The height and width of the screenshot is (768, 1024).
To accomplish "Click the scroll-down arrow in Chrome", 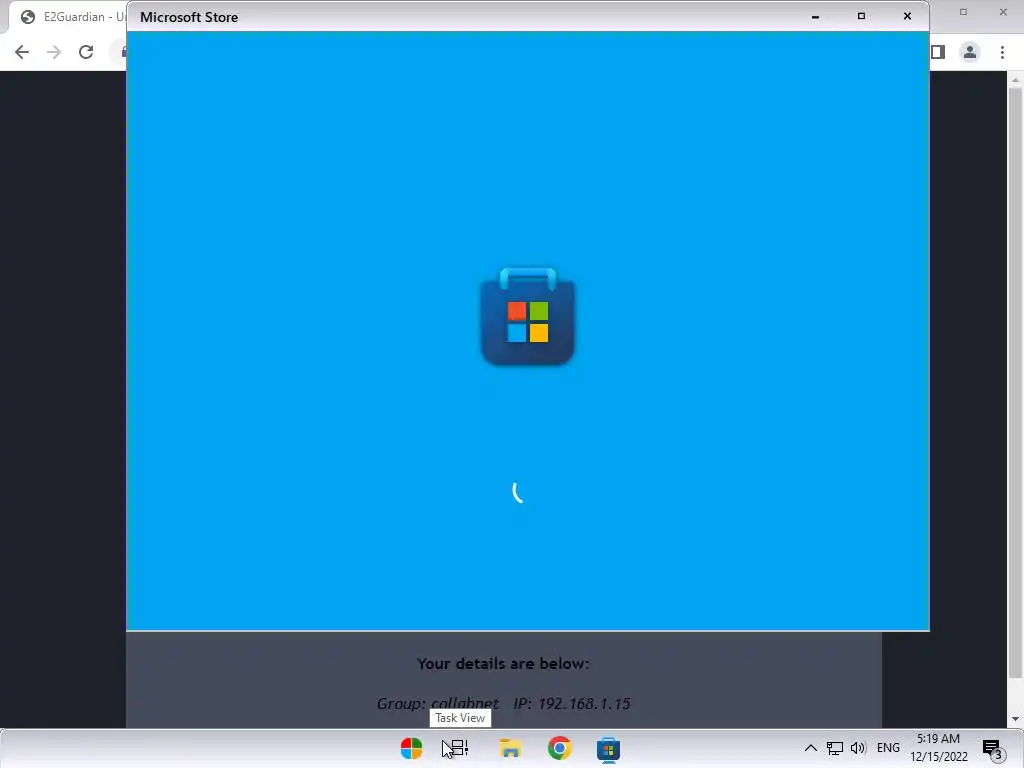I will click(x=1015, y=719).
